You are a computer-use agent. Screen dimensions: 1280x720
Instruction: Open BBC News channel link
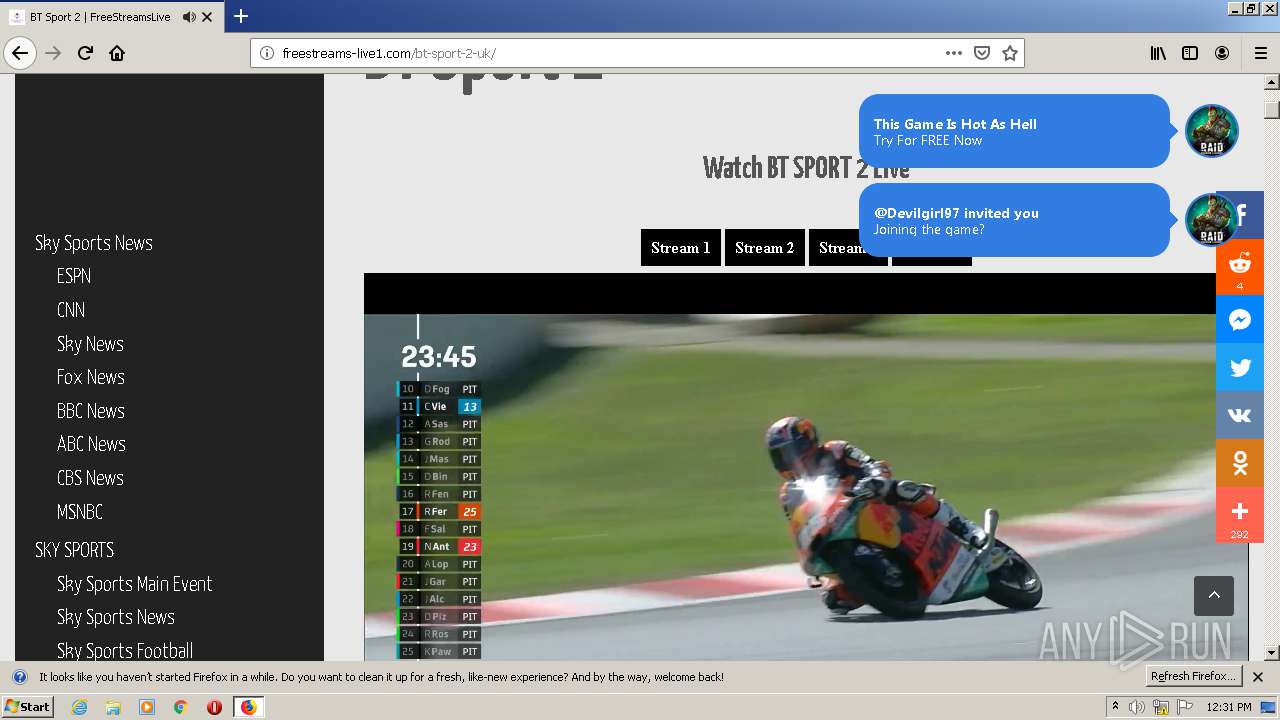point(91,411)
